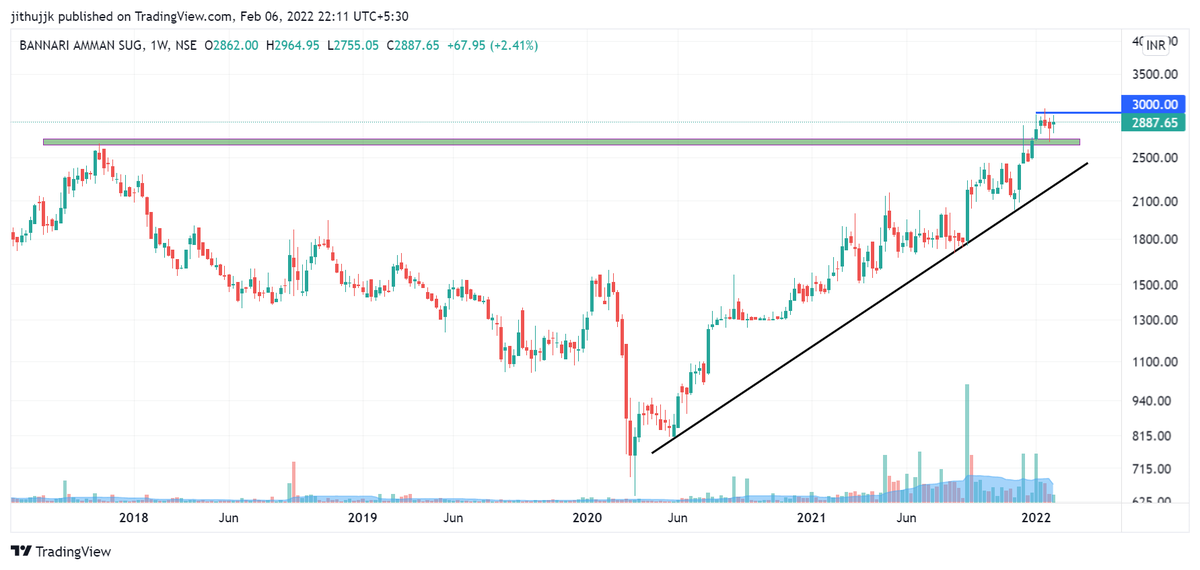Viewport: 1200px width, 570px height.
Task: Click the 2019 time axis label
Action: (362, 518)
